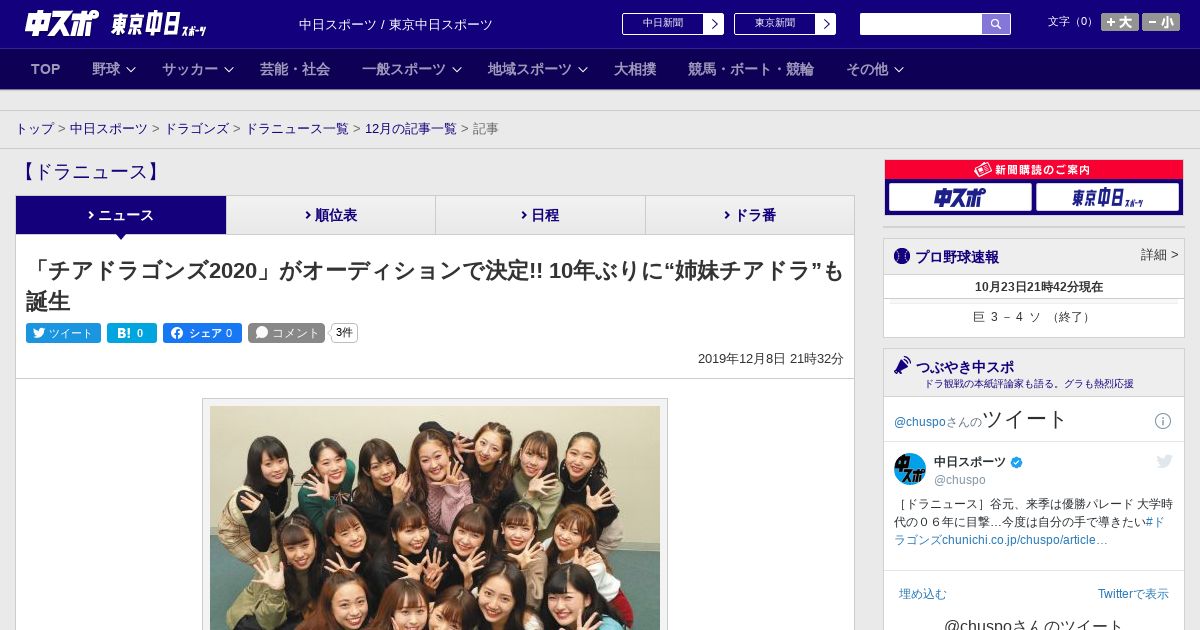The image size is (1200, 630).
Task: Open the @chuspo handle in tweet
Action: [960, 480]
